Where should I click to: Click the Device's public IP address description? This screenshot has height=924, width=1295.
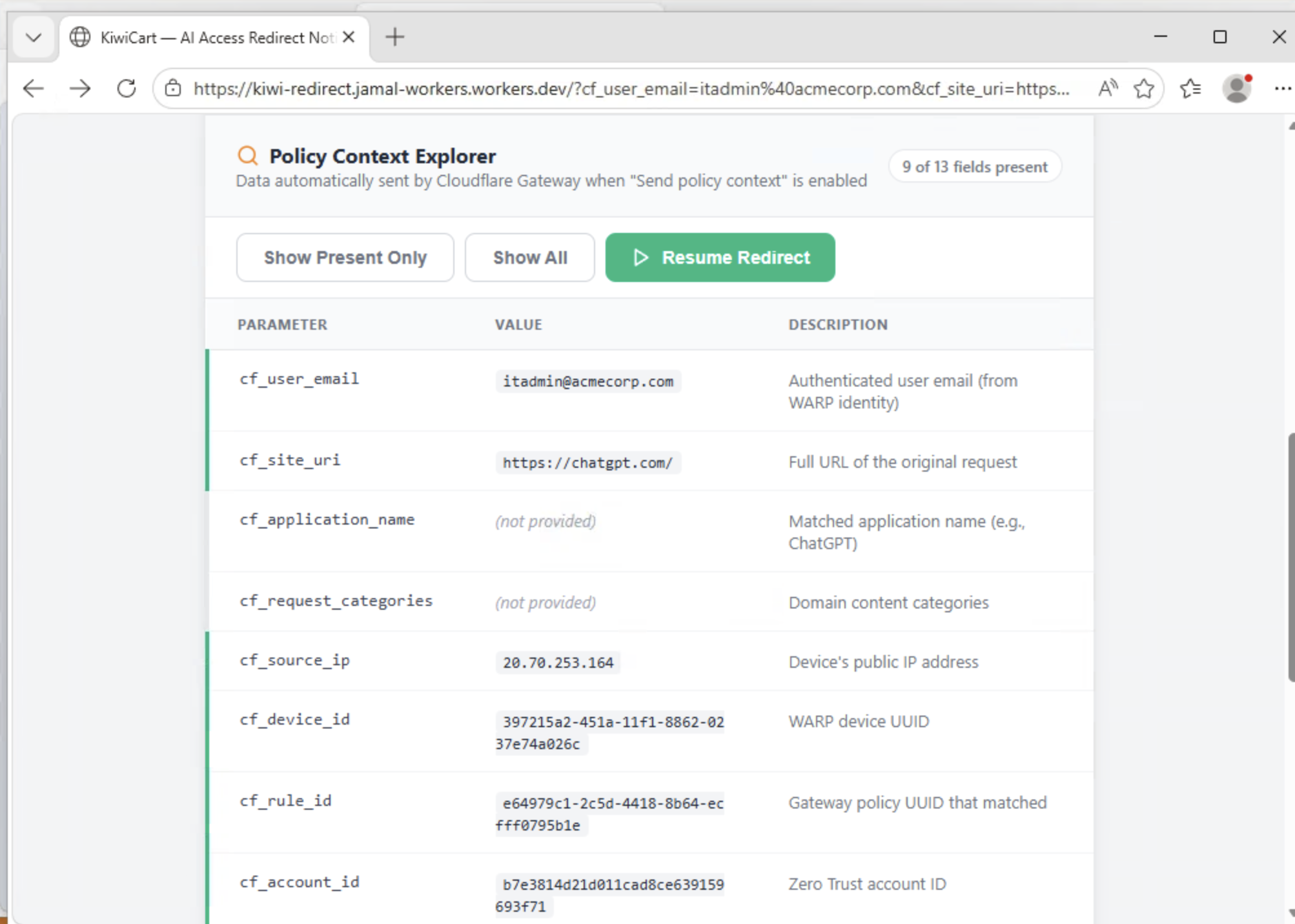coord(883,662)
